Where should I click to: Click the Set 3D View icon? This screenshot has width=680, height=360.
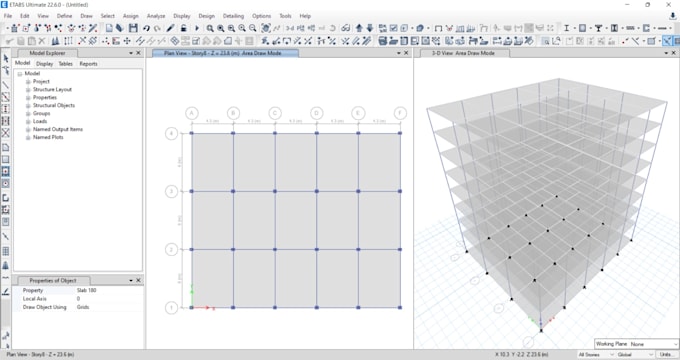pos(290,28)
